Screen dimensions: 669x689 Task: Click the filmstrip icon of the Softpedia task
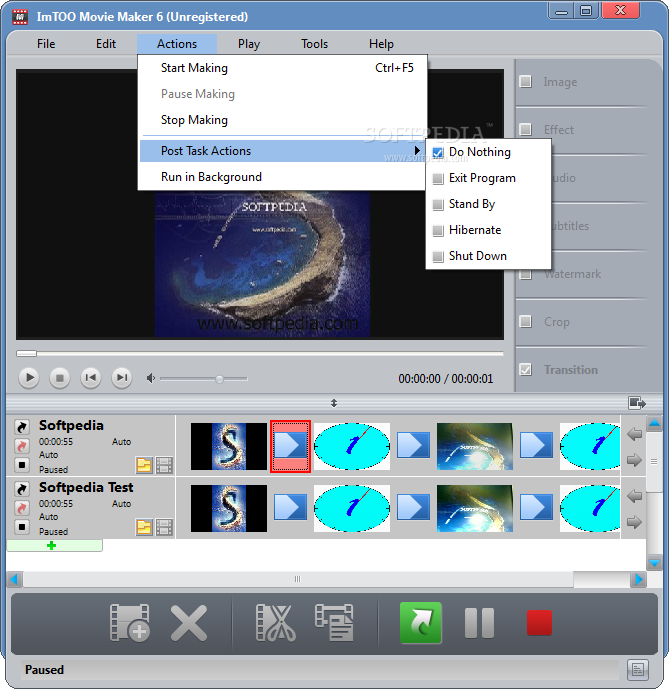164,465
